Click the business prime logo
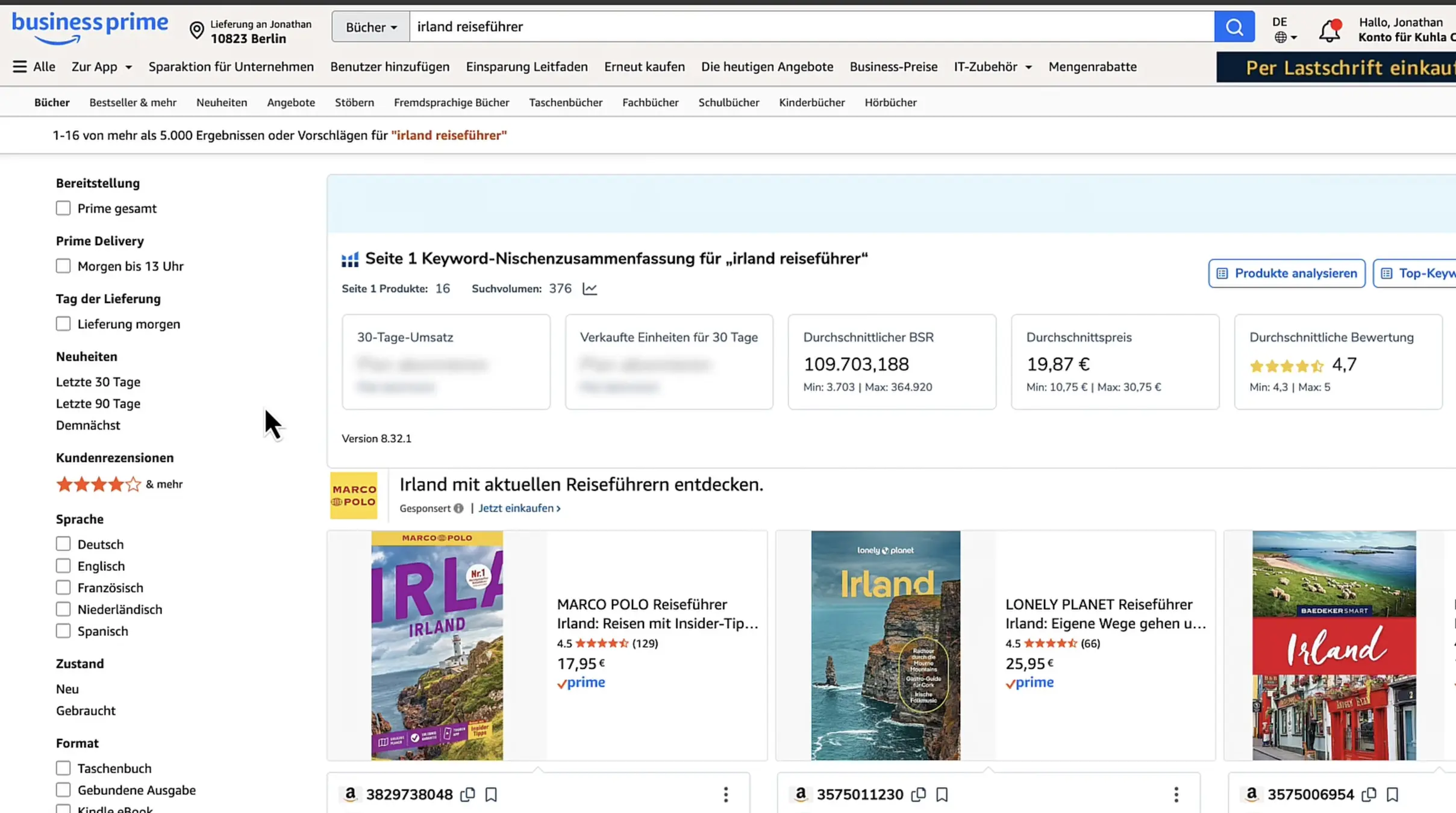The image size is (1456, 813). tap(90, 28)
